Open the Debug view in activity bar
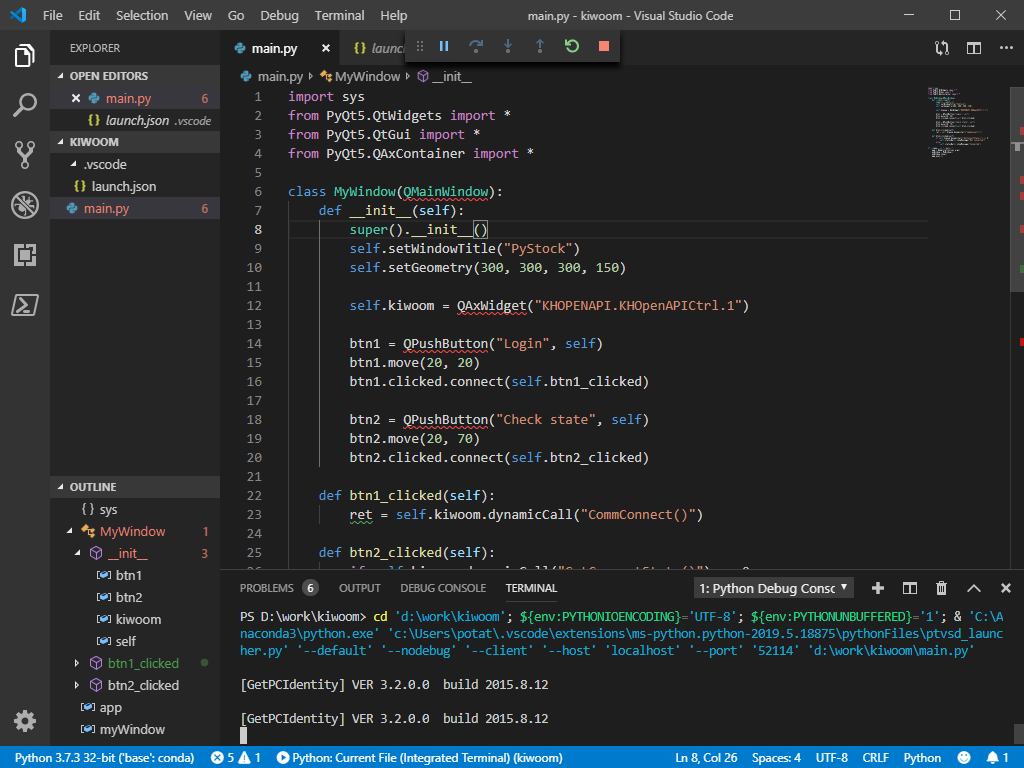 pos(25,205)
